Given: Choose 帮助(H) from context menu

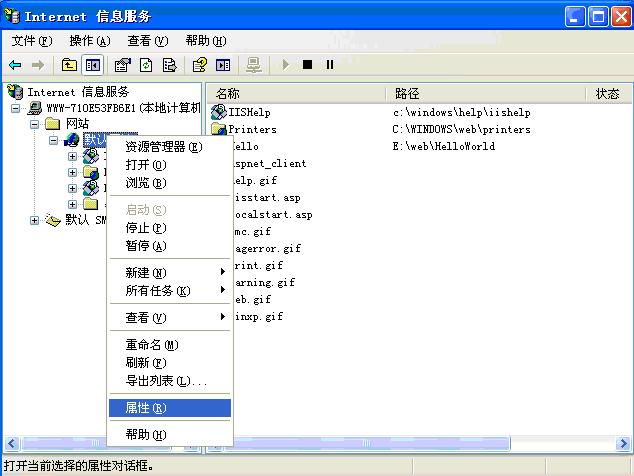Looking at the screenshot, I should tap(170, 435).
